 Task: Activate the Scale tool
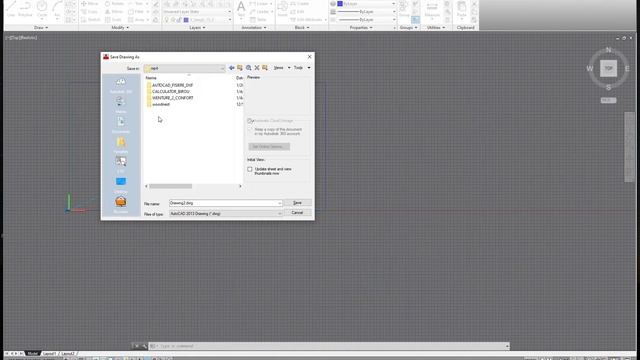[x=113, y=20]
